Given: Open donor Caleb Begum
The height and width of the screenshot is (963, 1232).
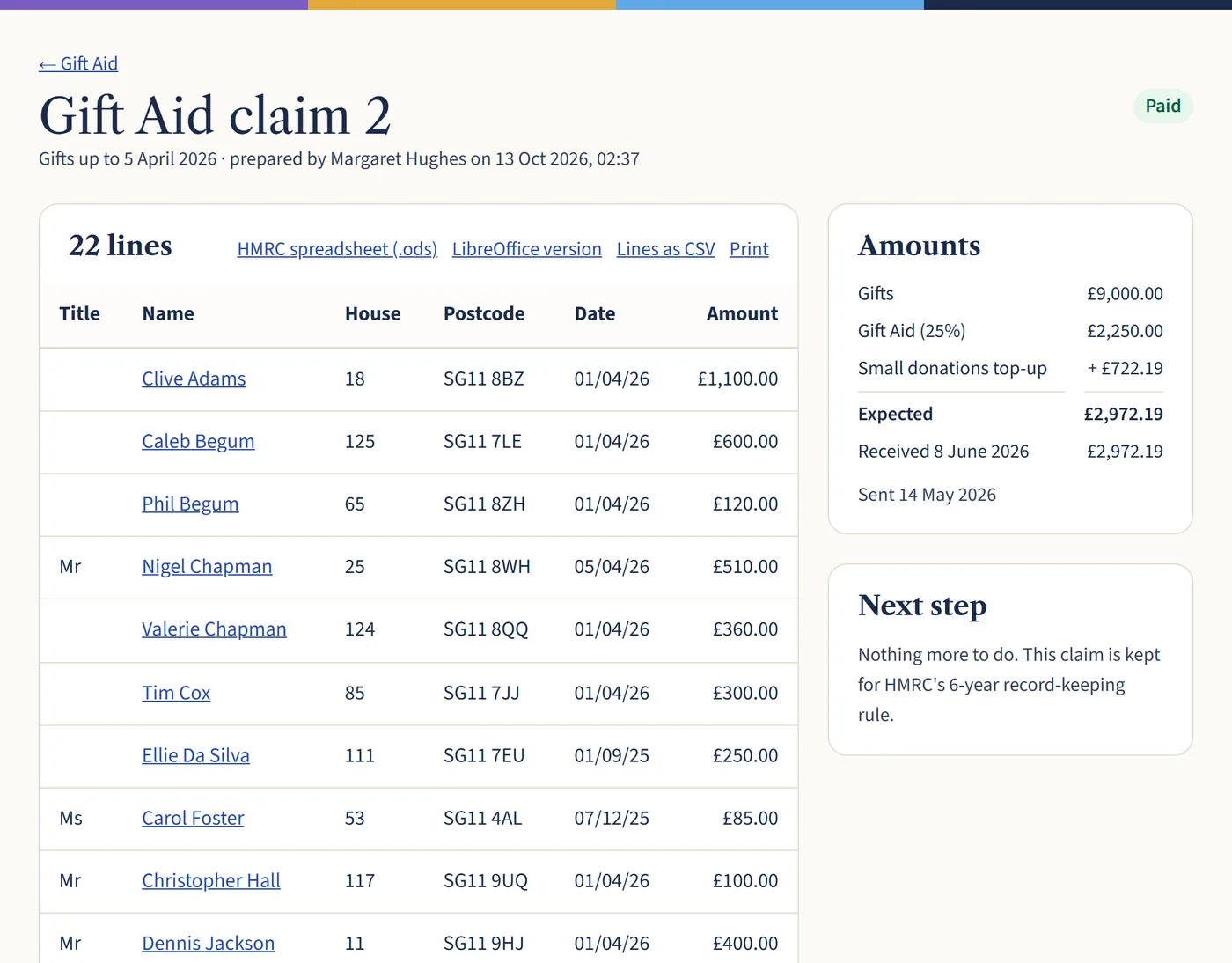Looking at the screenshot, I should 198,441.
